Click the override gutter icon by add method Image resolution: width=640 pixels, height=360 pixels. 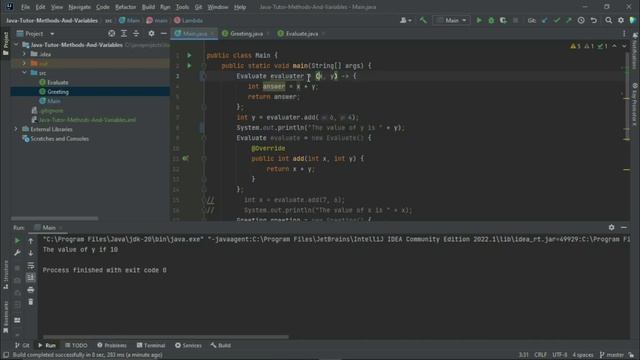point(186,158)
